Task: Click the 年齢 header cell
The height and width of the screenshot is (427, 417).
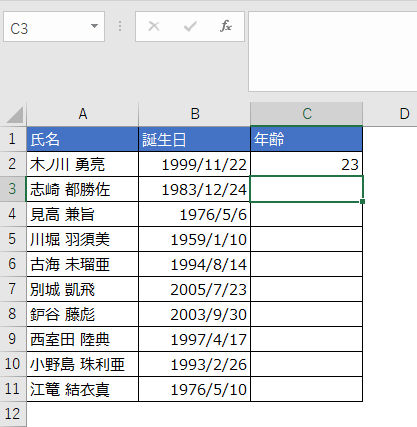Action: pos(307,139)
